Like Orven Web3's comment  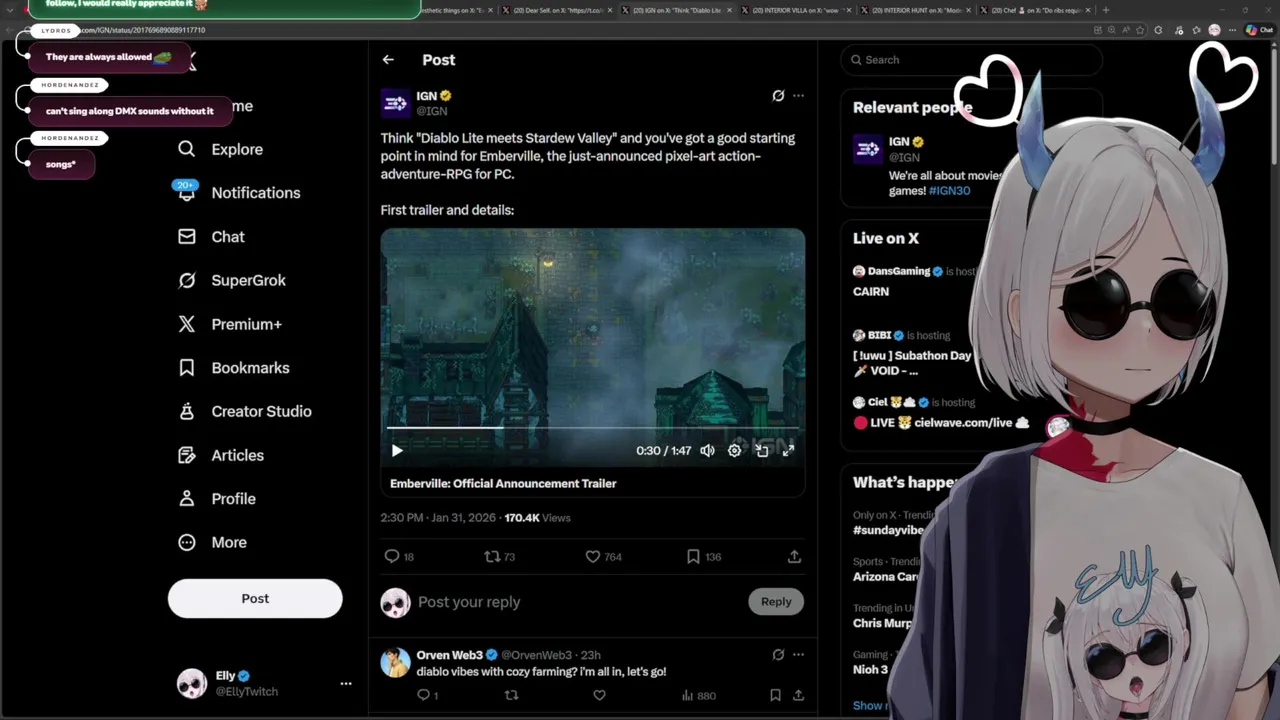point(599,695)
